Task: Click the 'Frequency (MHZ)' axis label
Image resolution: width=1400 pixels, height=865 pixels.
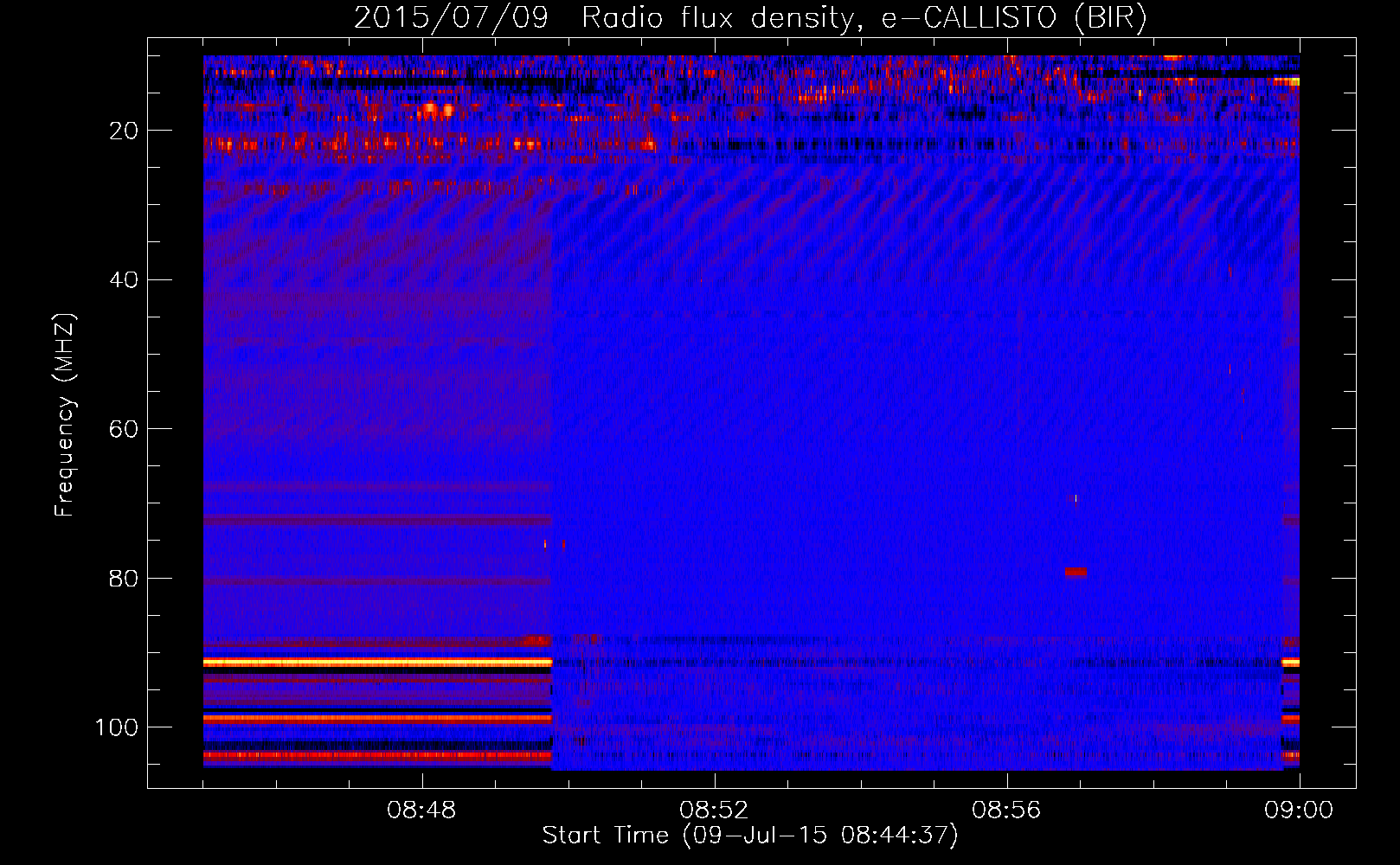Action: (x=65, y=414)
